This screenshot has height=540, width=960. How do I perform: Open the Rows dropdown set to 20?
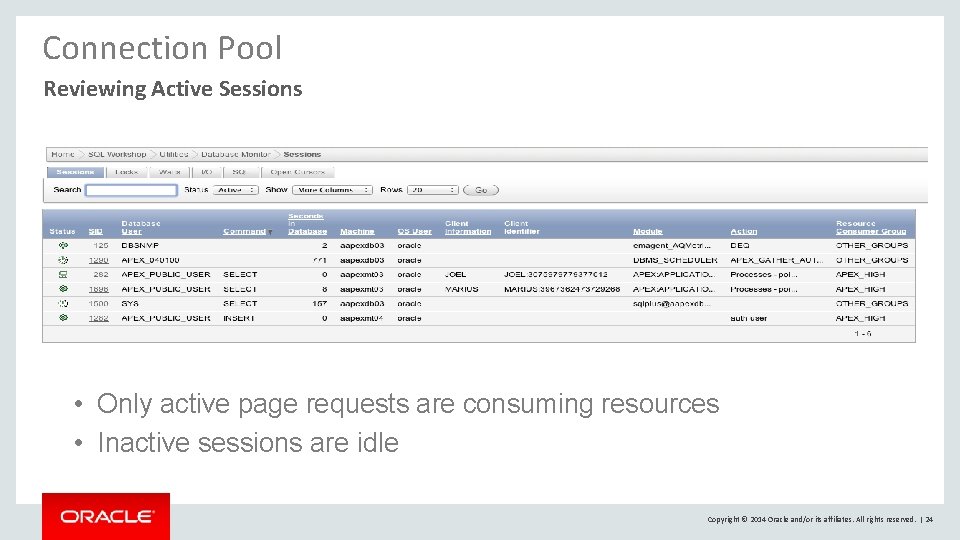coord(433,190)
